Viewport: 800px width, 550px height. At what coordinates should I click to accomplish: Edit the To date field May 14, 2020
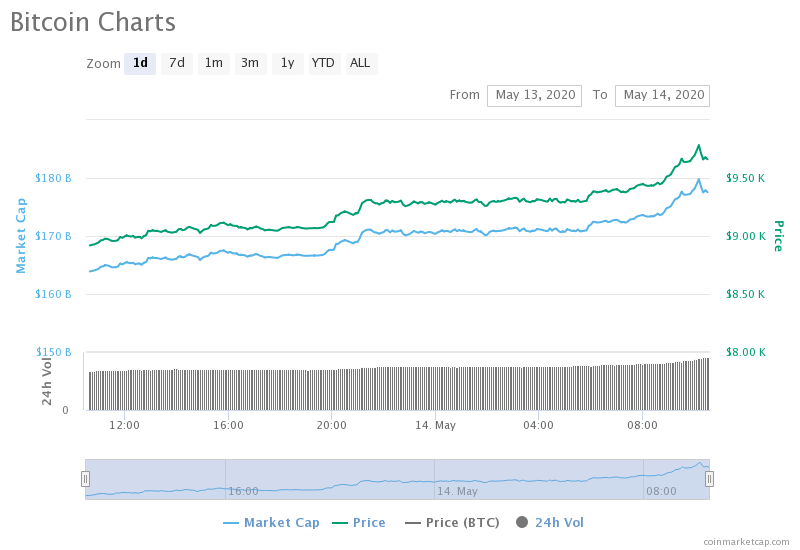(662, 95)
